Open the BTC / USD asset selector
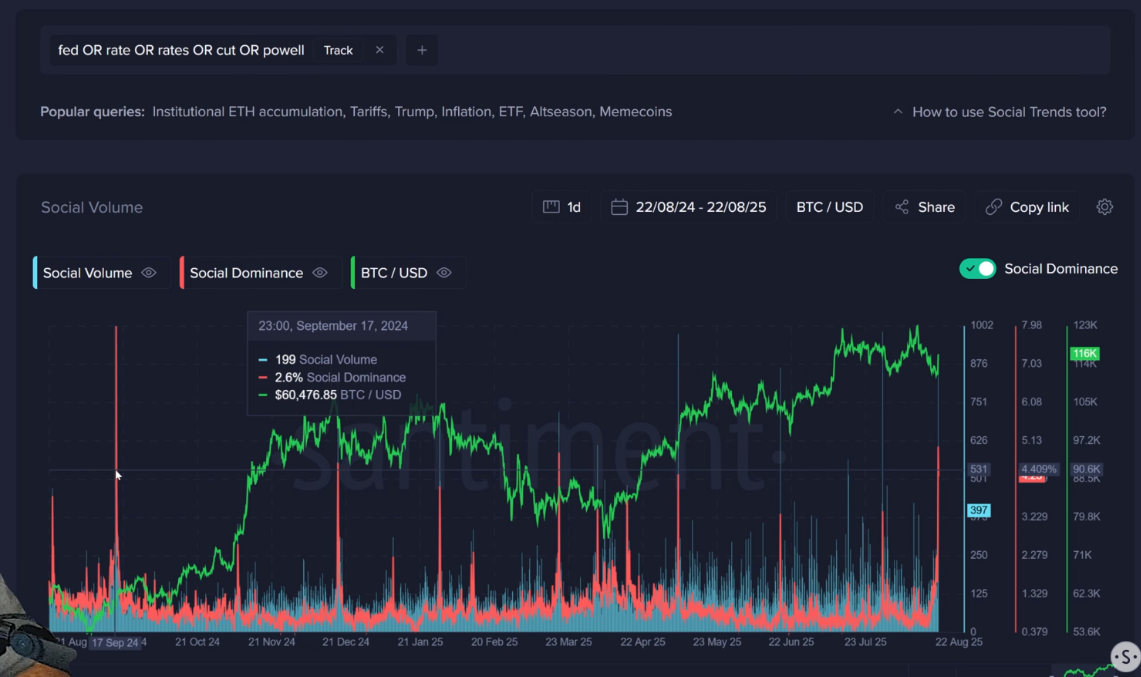 point(829,207)
